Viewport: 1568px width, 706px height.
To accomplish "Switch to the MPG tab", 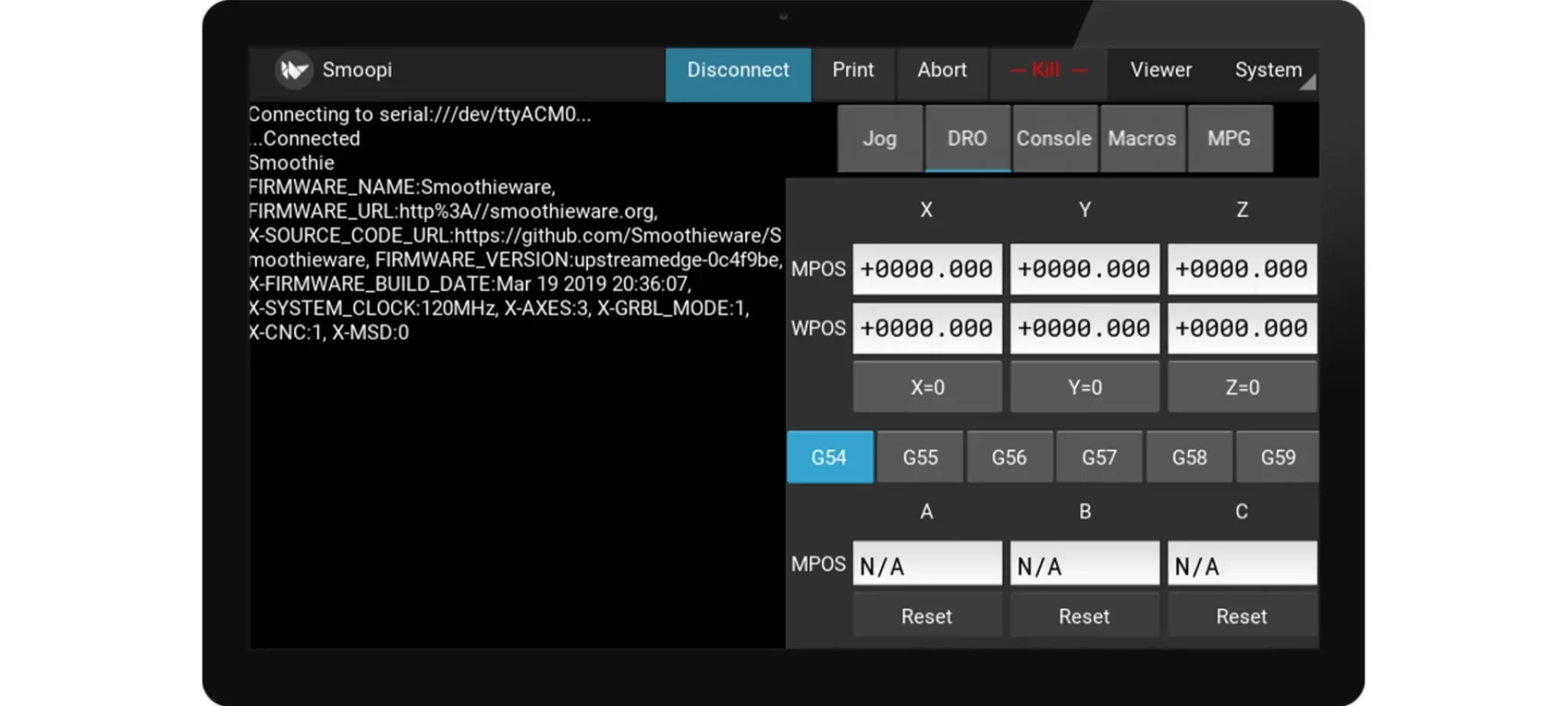I will click(x=1230, y=139).
